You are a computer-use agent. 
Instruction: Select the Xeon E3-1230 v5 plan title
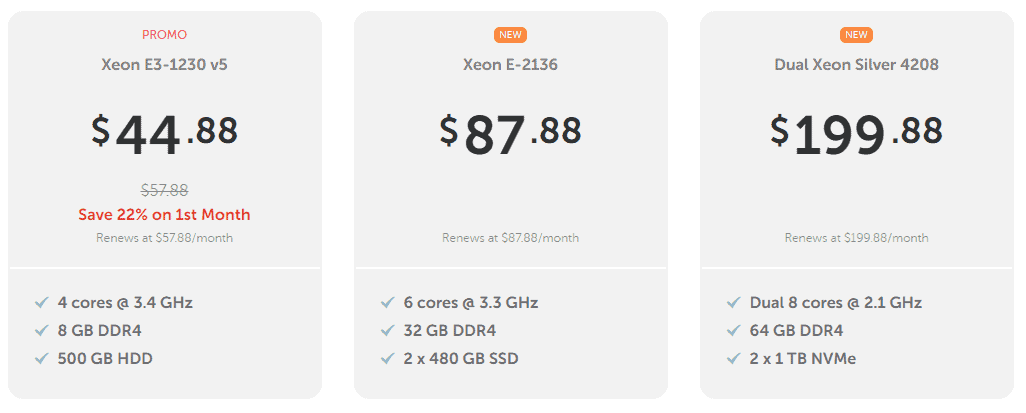[164, 65]
